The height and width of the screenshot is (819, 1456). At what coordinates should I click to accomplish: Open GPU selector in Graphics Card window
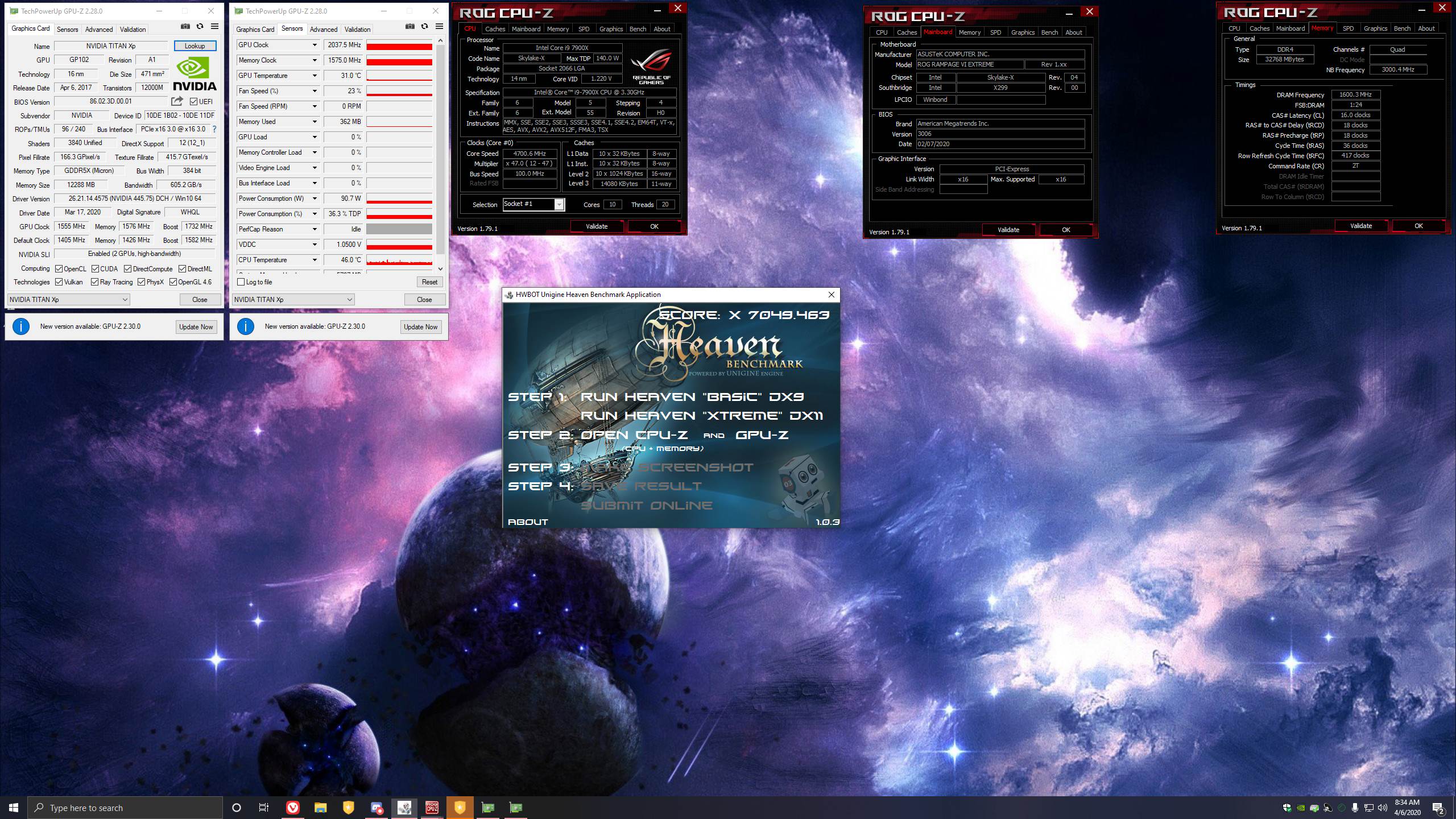(x=69, y=300)
